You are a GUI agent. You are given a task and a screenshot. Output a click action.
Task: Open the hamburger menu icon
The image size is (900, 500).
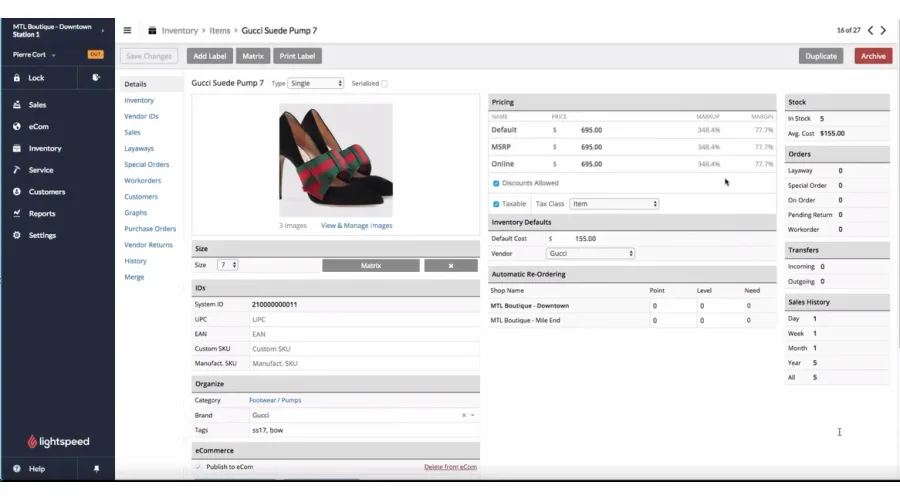coord(127,30)
